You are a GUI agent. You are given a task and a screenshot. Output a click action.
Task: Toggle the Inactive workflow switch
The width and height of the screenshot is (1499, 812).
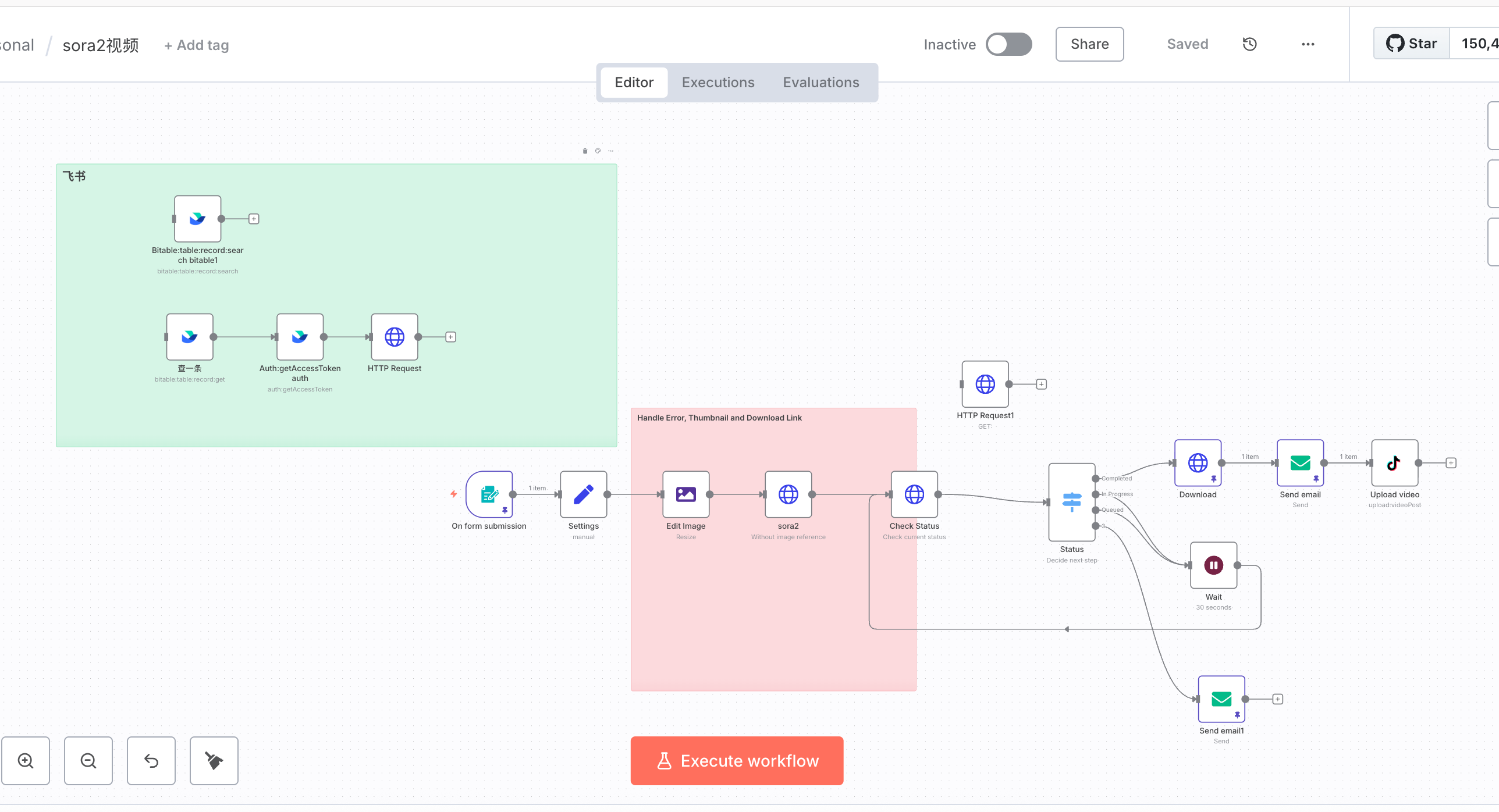pos(1008,44)
